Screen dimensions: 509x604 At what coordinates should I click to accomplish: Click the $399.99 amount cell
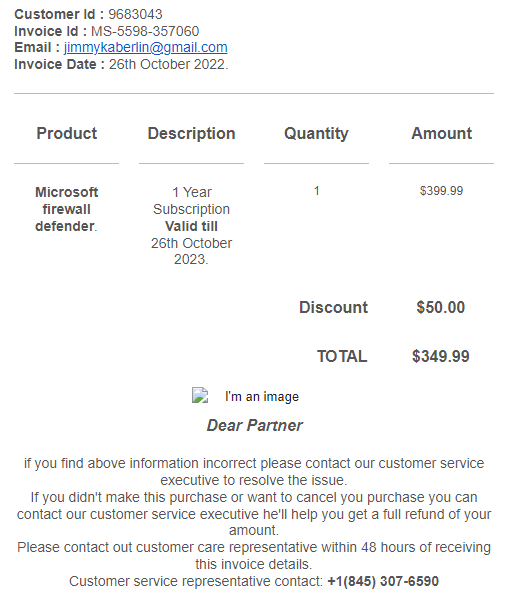pos(442,191)
